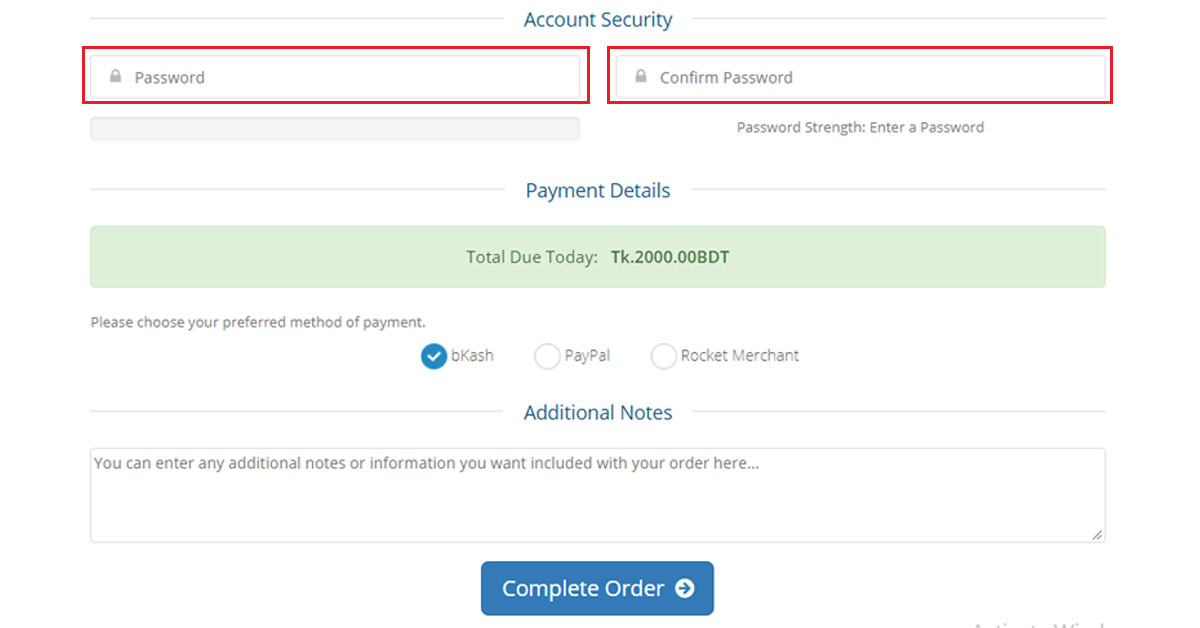Click the lock icon in the Confirm Password field
The image size is (1200, 628).
click(640, 76)
